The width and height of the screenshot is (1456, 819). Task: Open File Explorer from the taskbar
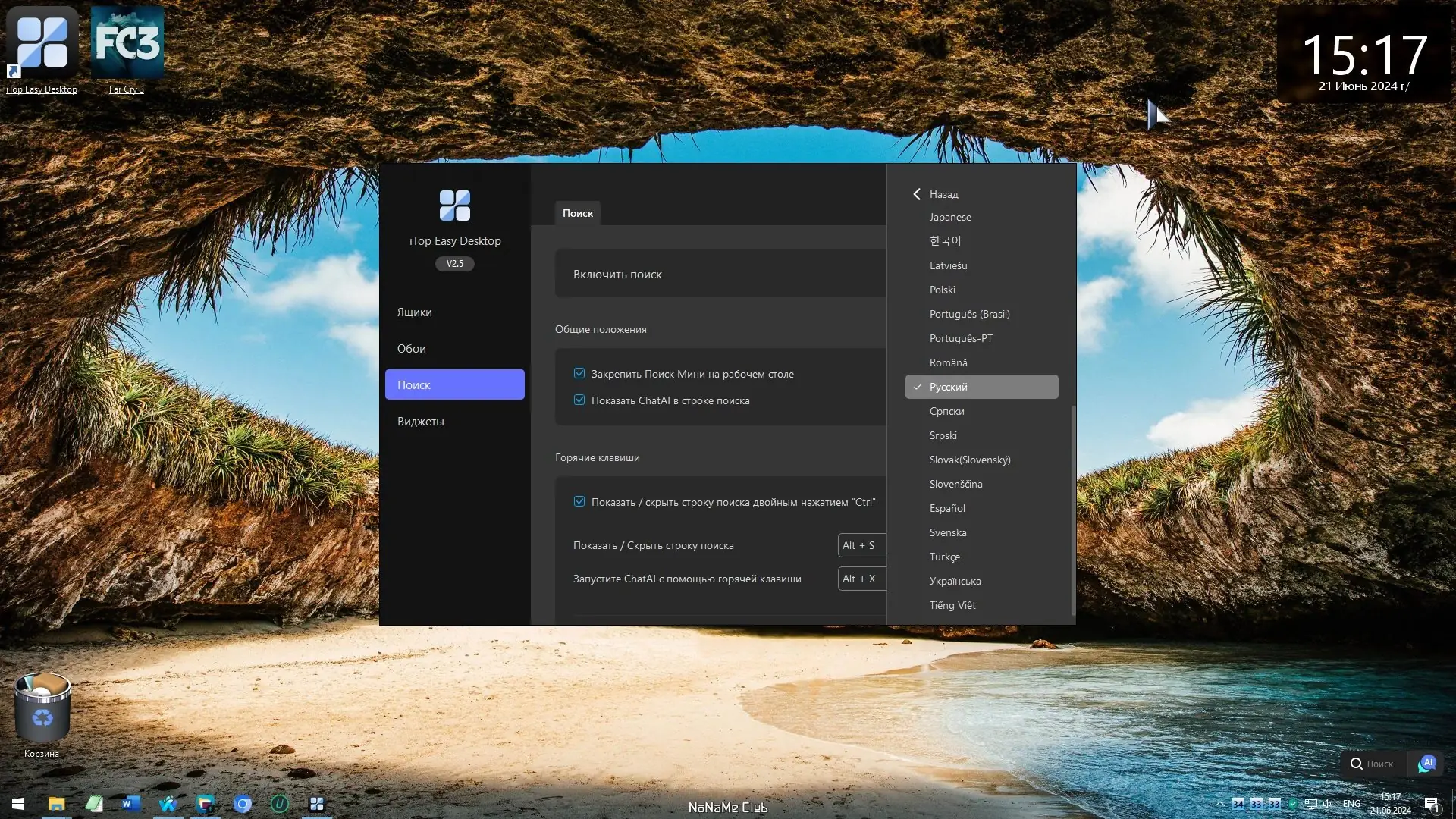(x=57, y=804)
